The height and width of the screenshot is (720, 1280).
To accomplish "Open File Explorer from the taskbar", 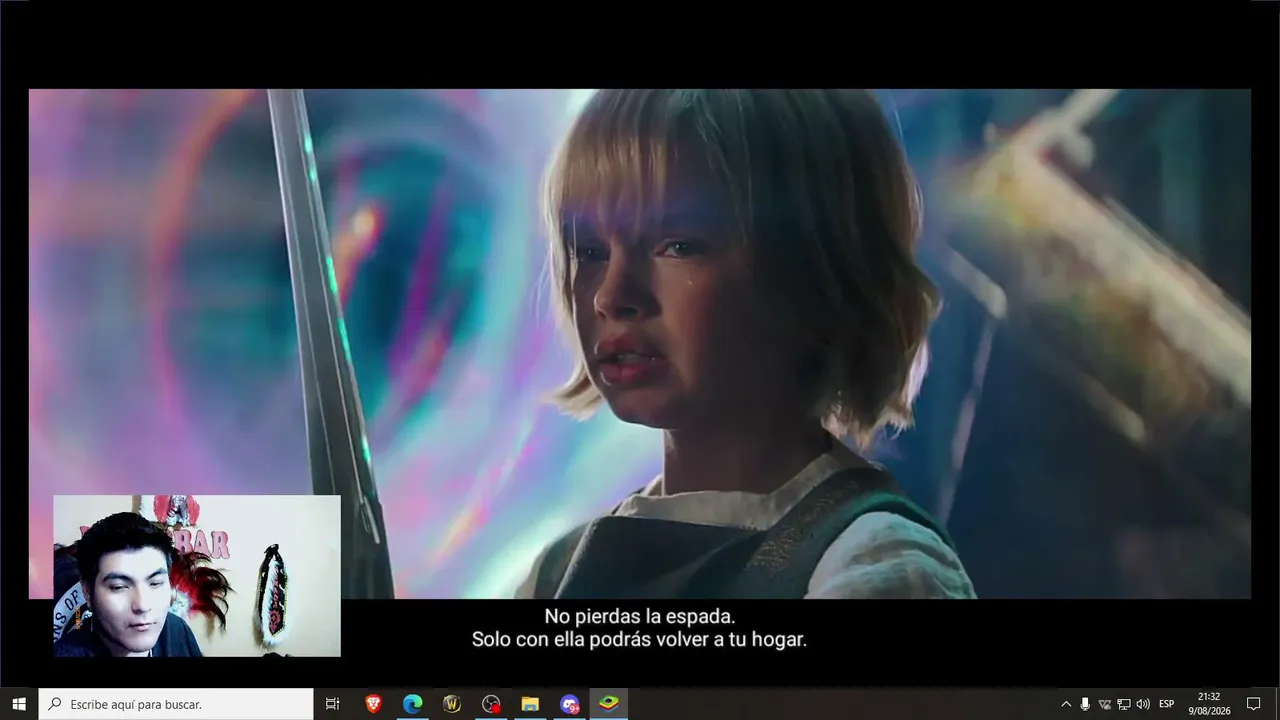I will (x=530, y=704).
